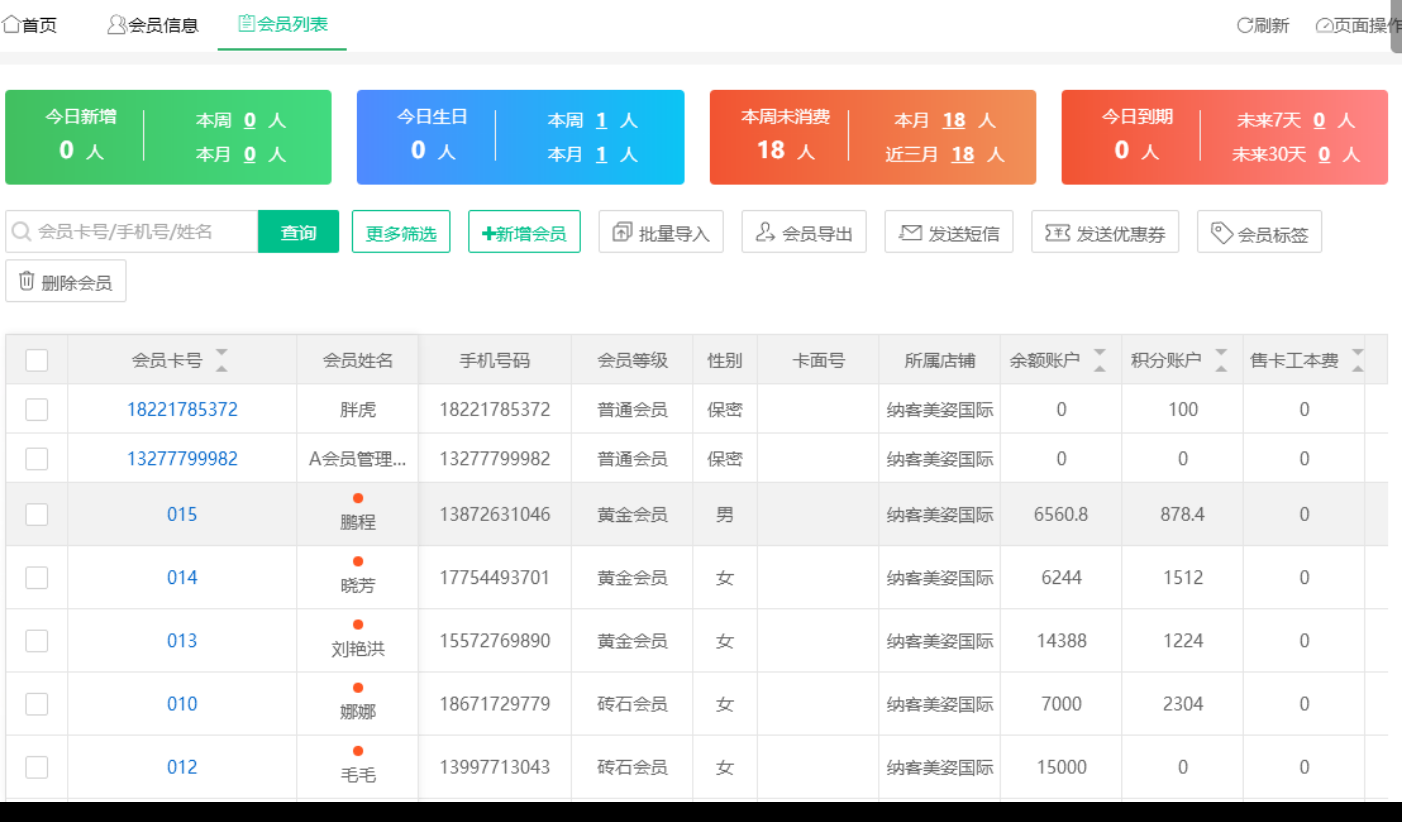The image size is (1402, 822).
Task: Select the 发送短信 envelope icon
Action: 909,231
